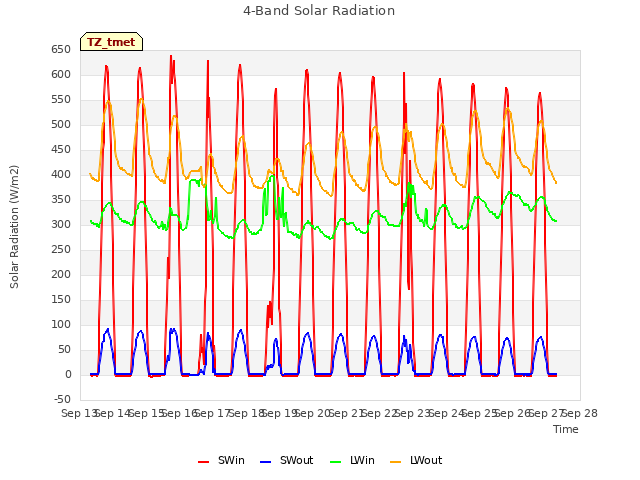Screen dimensions: 640x480
Task: Click the chart title 4-Band Solar Radiation
Action: pos(319,11)
